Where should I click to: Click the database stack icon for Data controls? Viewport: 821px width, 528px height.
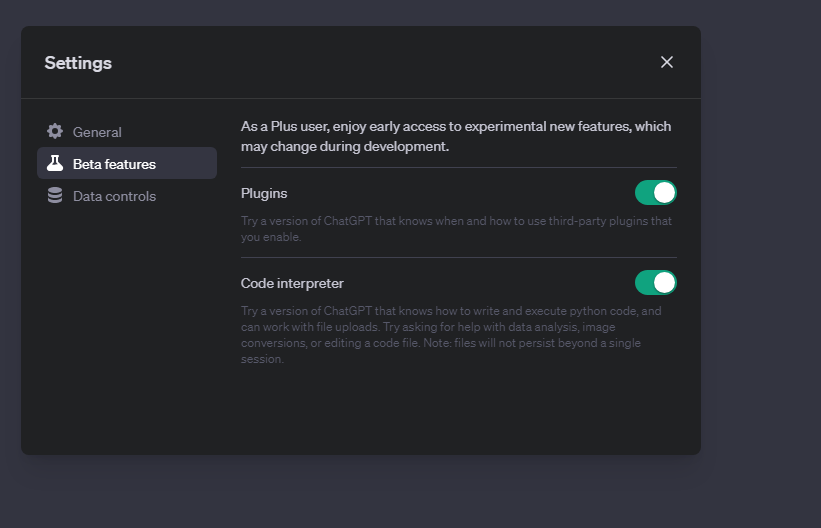click(x=55, y=195)
